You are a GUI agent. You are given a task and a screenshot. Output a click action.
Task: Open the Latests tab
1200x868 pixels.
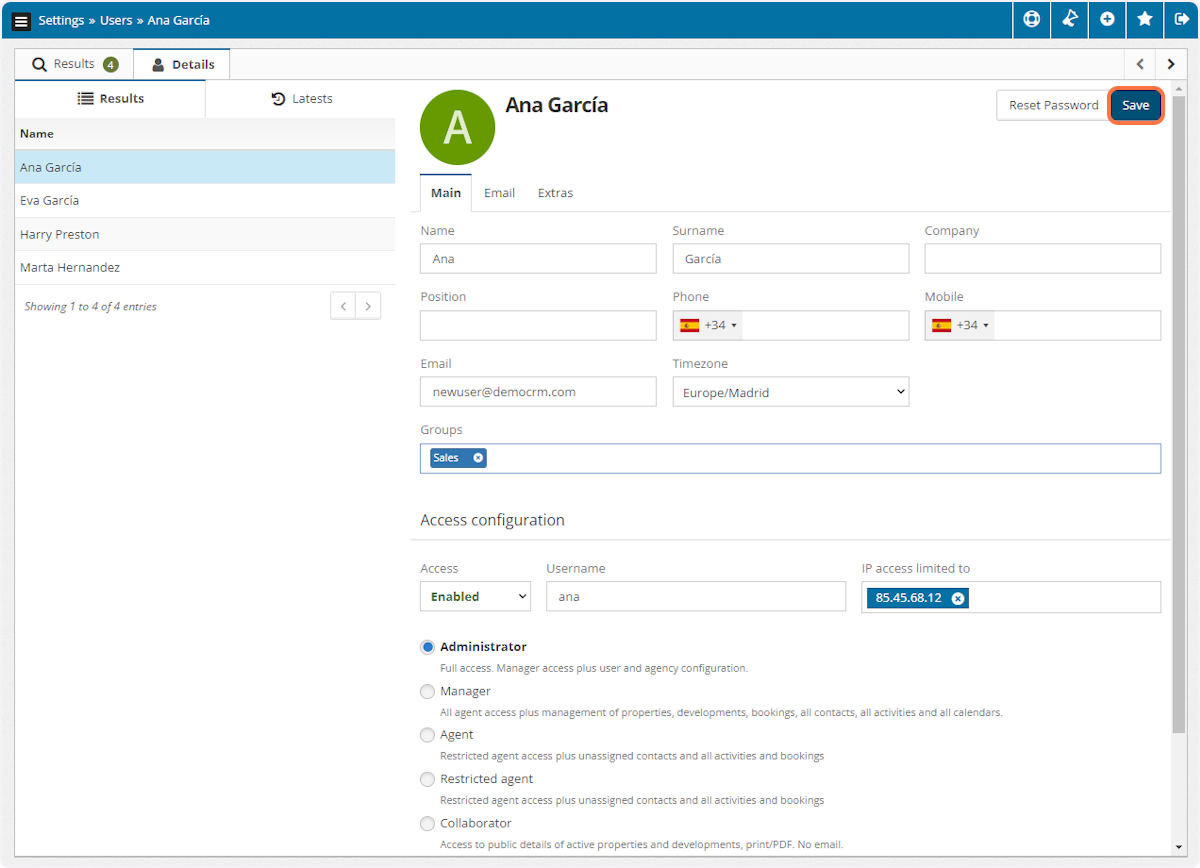click(301, 99)
